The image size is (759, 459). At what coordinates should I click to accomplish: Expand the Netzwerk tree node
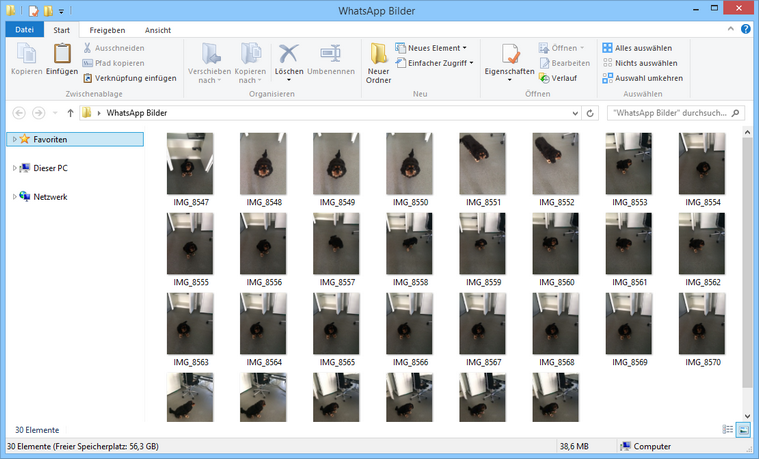click(x=14, y=197)
